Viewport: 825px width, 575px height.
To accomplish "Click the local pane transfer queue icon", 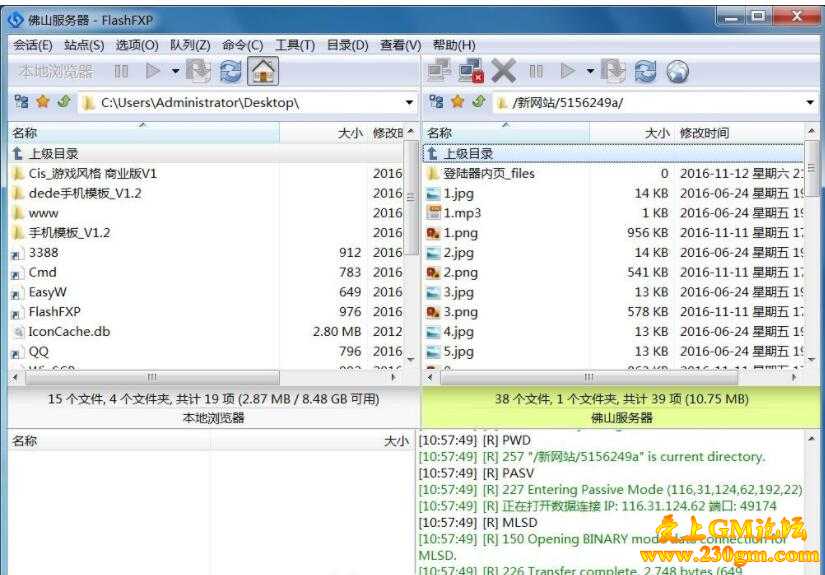I will coord(198,71).
